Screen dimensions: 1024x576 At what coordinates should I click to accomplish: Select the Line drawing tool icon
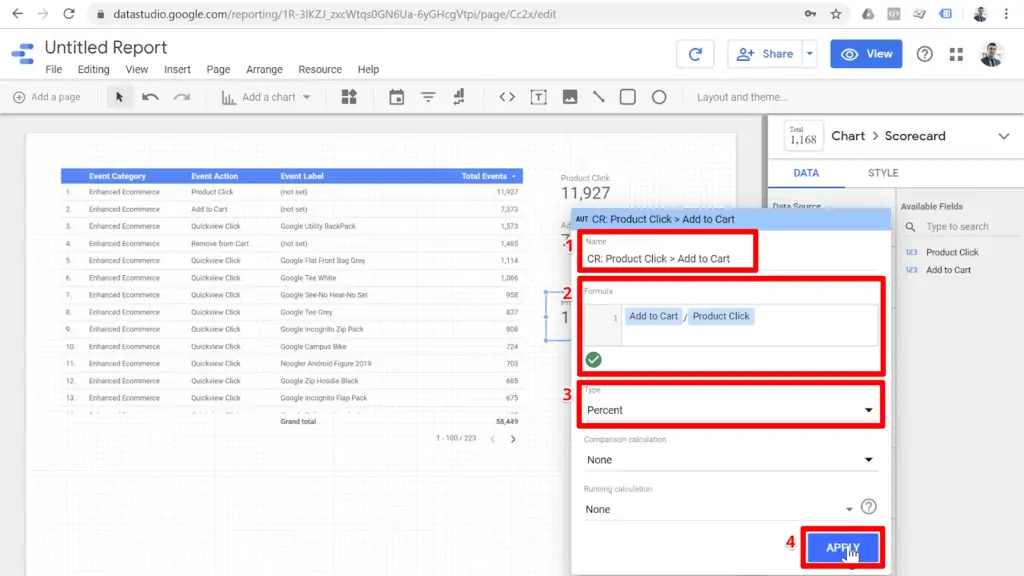pyautogui.click(x=601, y=97)
